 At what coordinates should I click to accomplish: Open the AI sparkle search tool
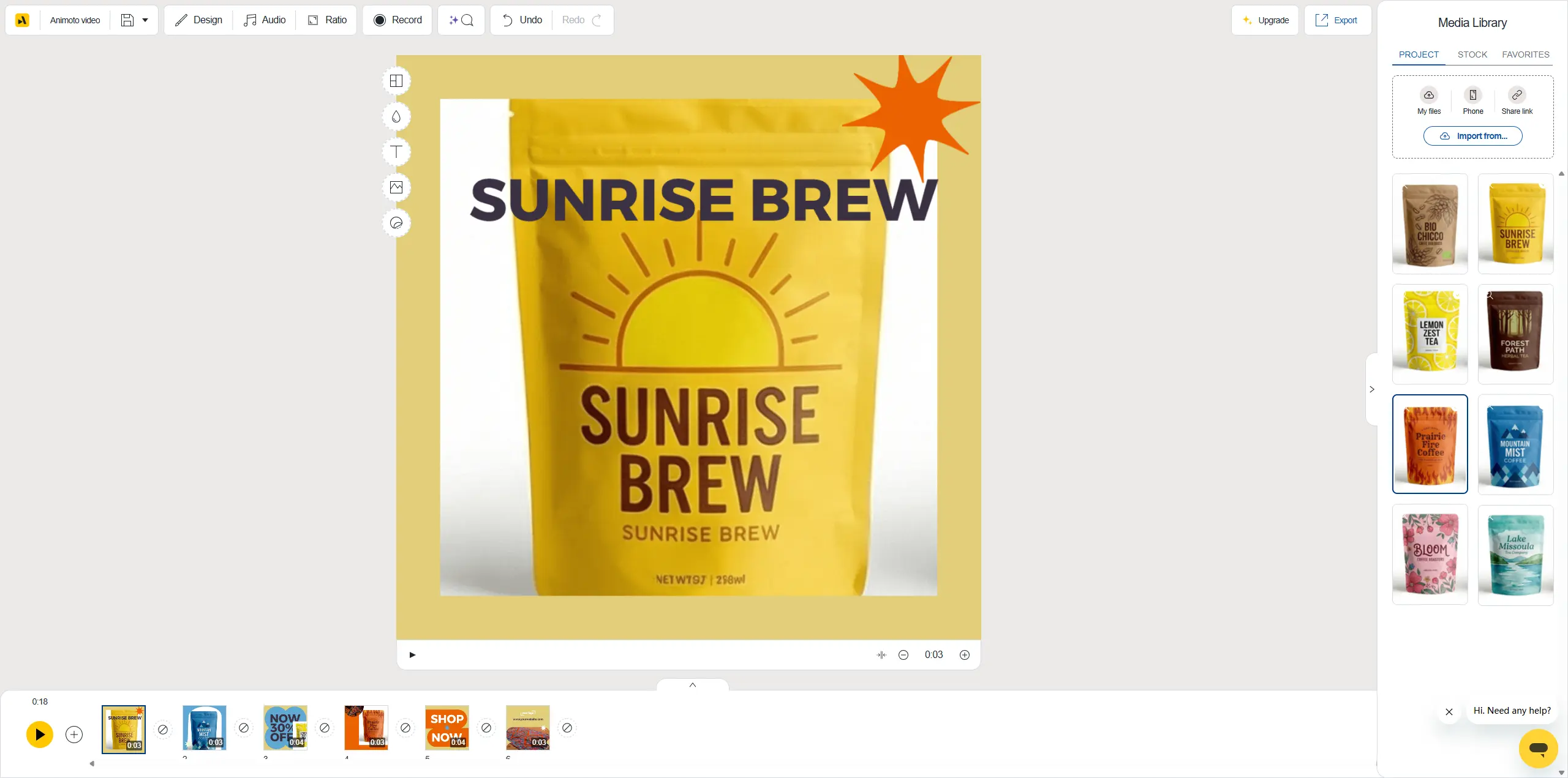coord(461,20)
